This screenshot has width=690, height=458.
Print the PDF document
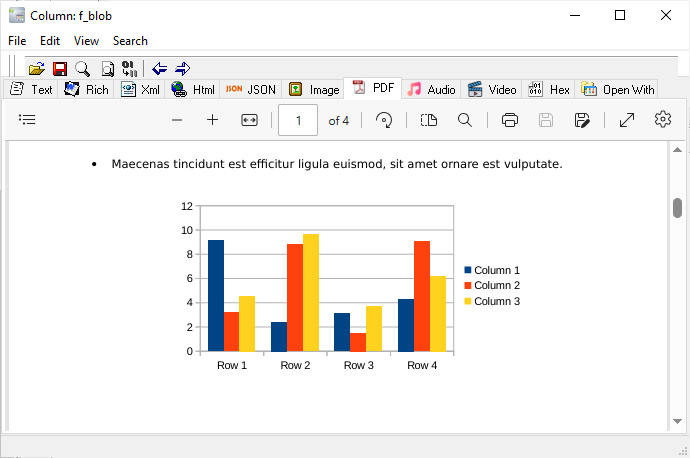(510, 120)
